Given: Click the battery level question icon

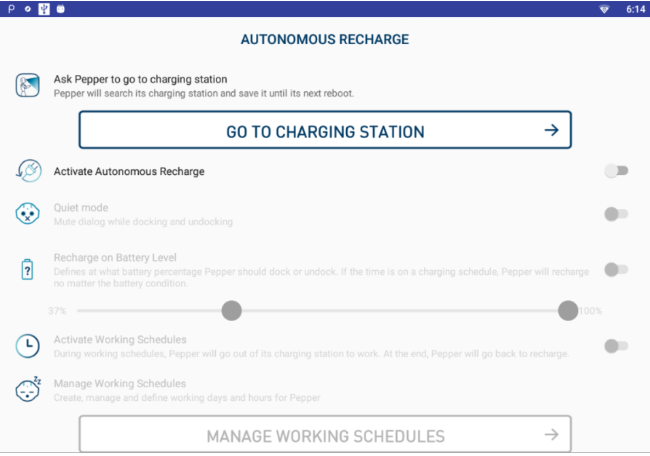Looking at the screenshot, I should [x=28, y=270].
